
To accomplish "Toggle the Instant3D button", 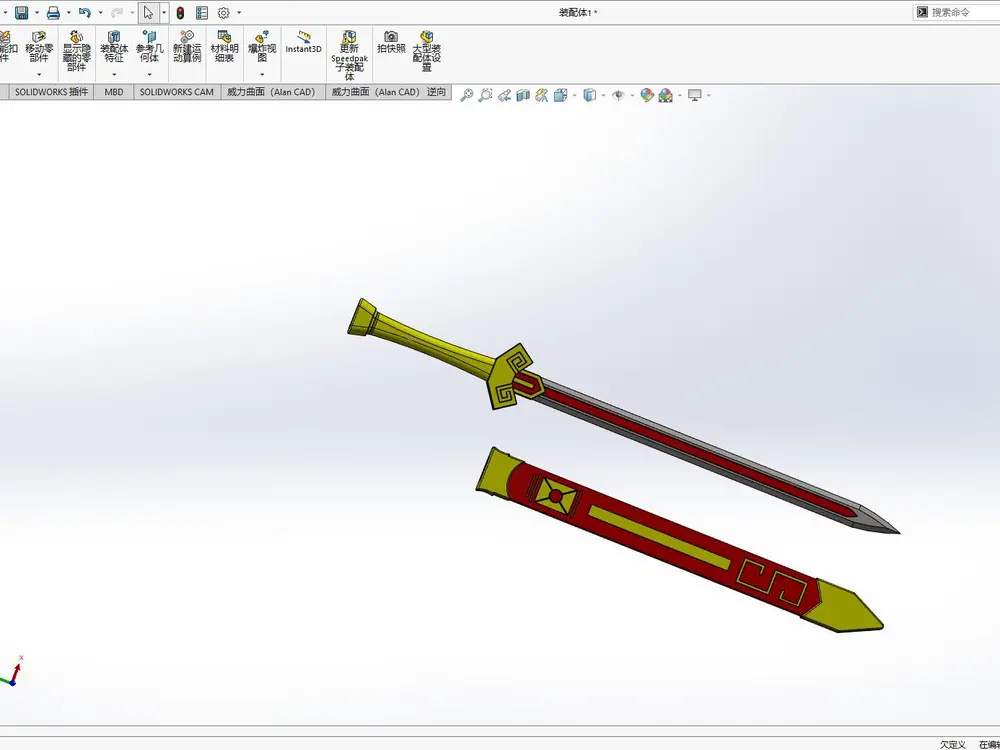I will point(303,42).
